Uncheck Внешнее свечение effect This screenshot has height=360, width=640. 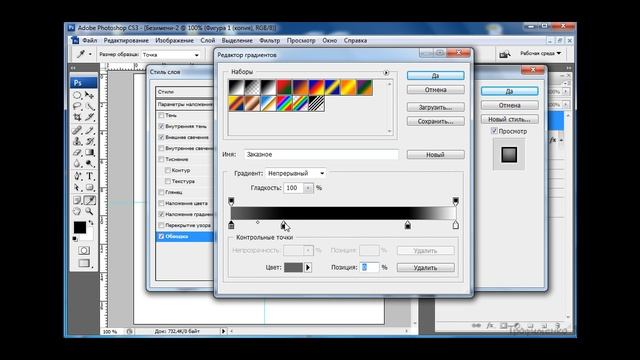pos(161,138)
